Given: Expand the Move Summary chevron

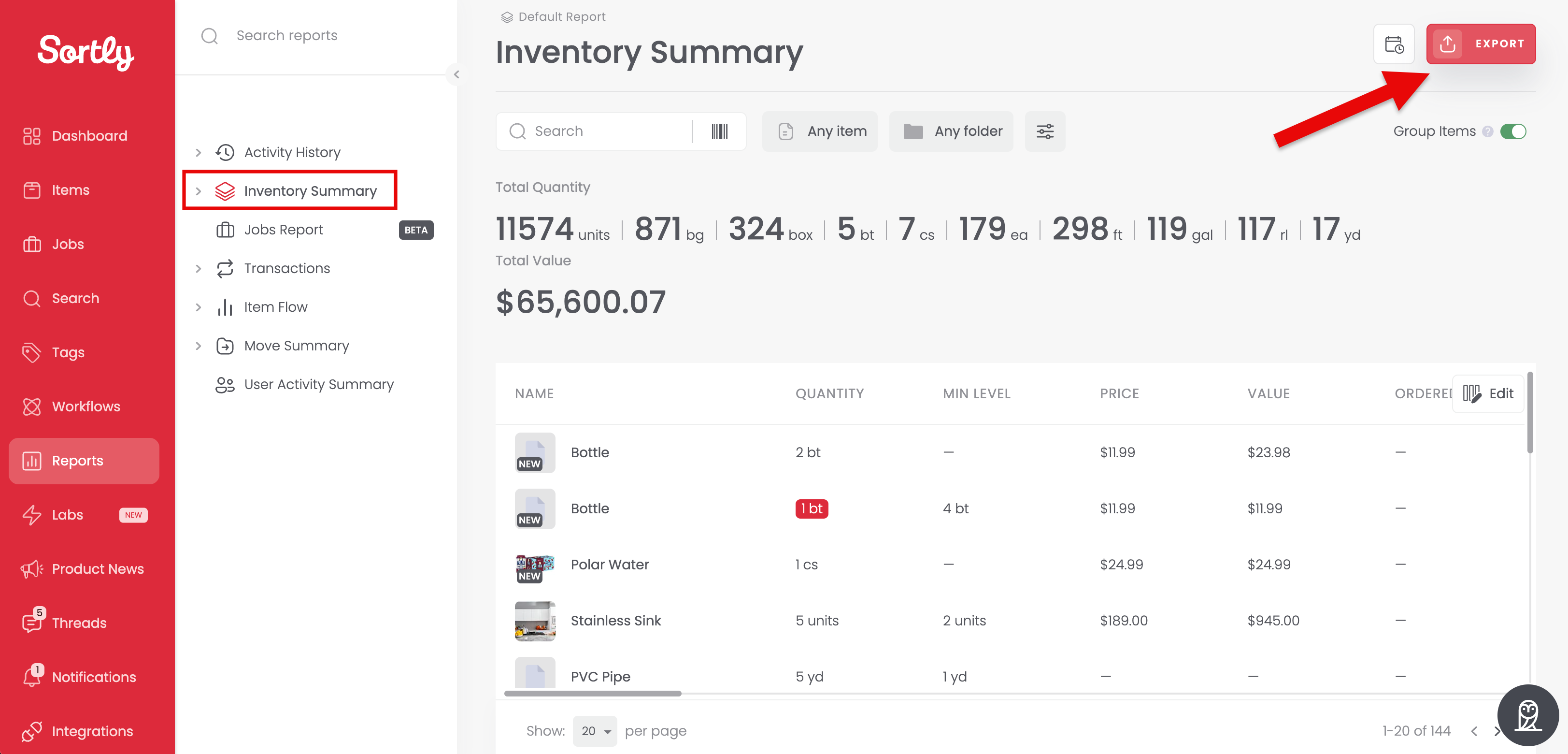Looking at the screenshot, I should coord(198,346).
